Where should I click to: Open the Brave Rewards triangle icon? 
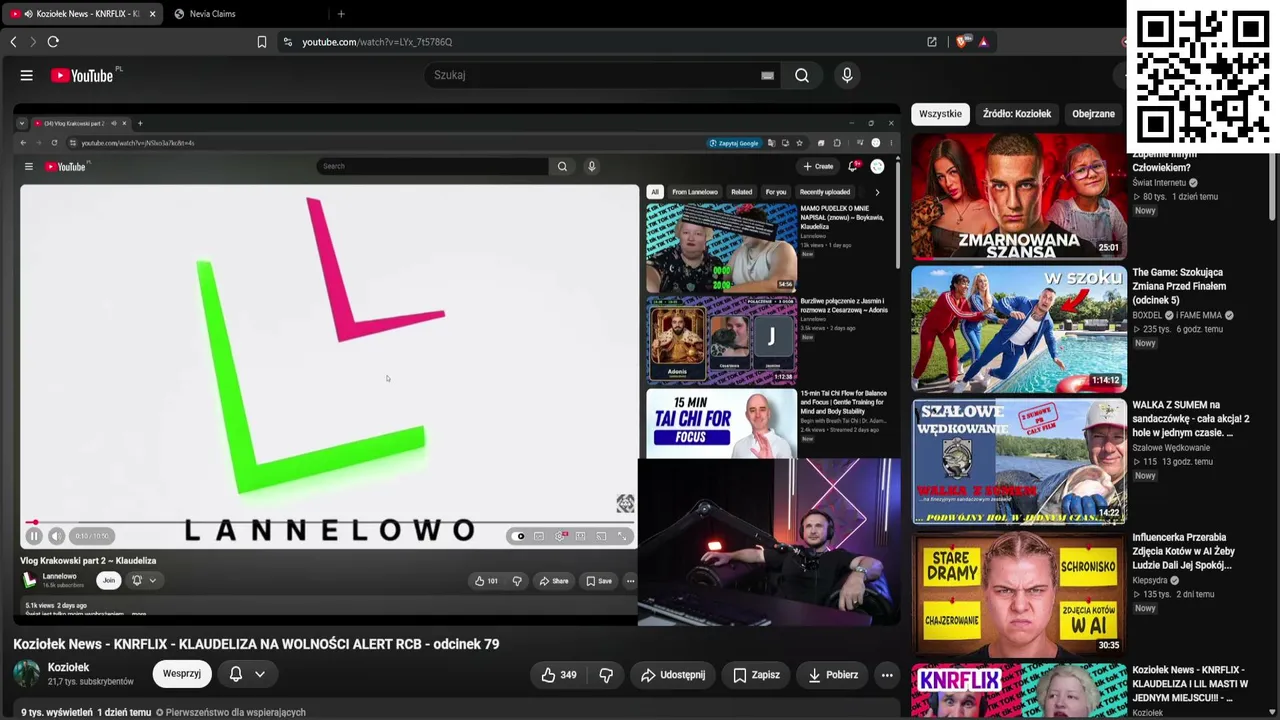point(984,42)
